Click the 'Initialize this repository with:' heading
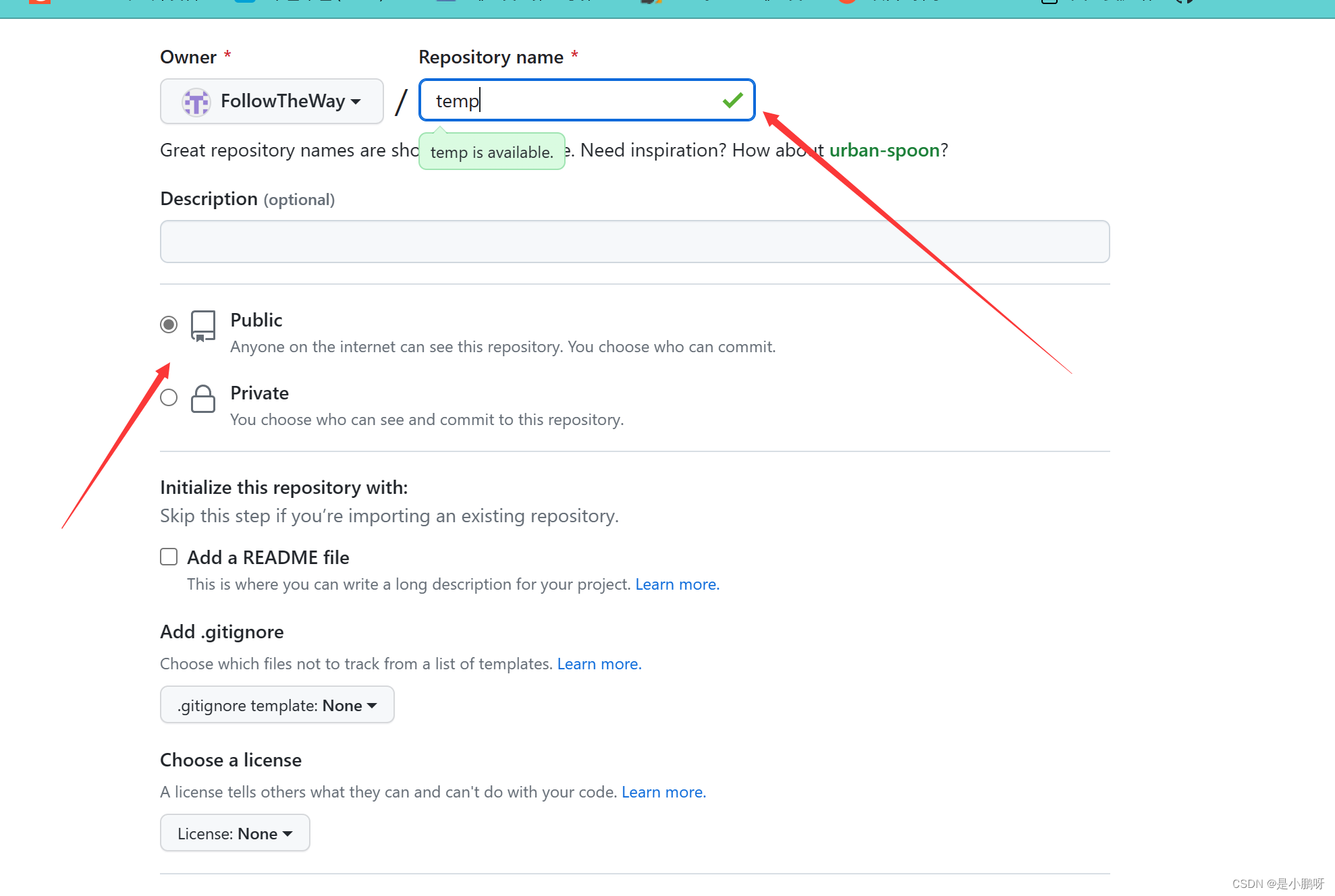1335x896 pixels. coord(283,487)
